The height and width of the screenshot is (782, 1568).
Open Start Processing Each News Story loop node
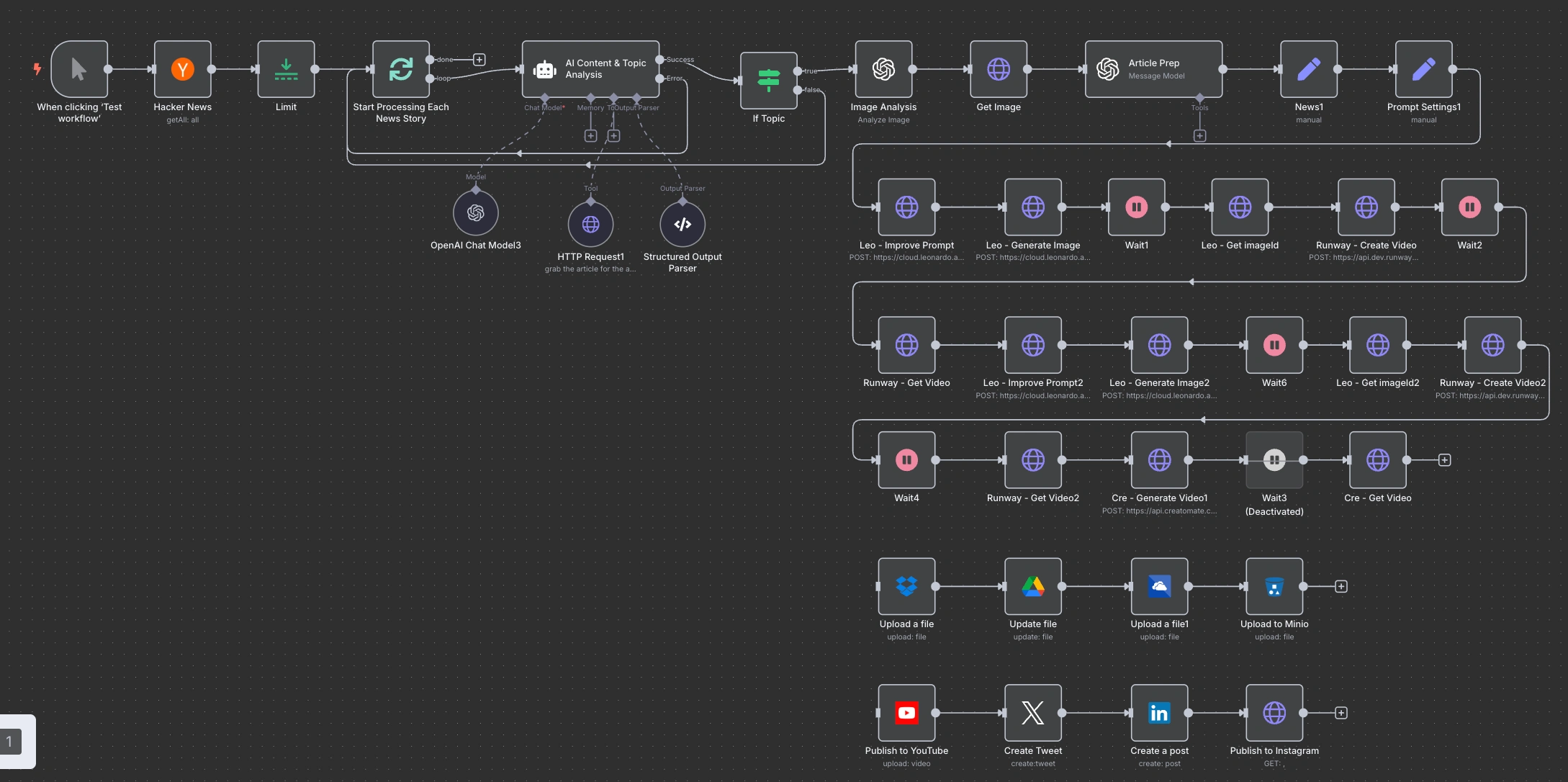pyautogui.click(x=401, y=69)
